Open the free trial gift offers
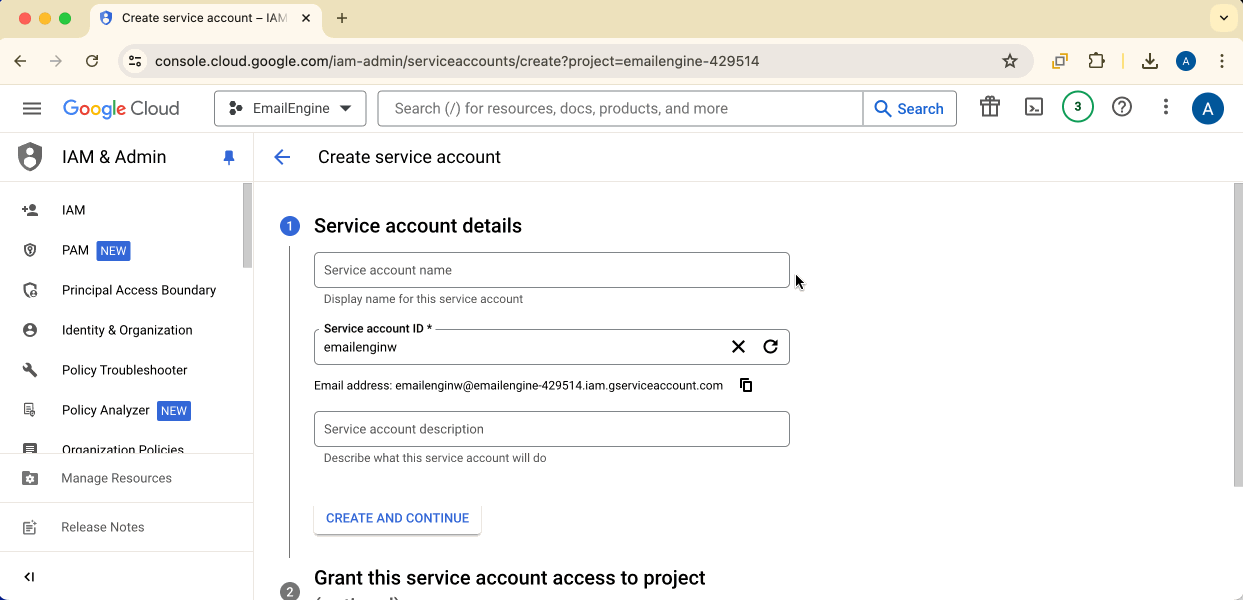Screen dimensions: 1243x600 [989, 106]
